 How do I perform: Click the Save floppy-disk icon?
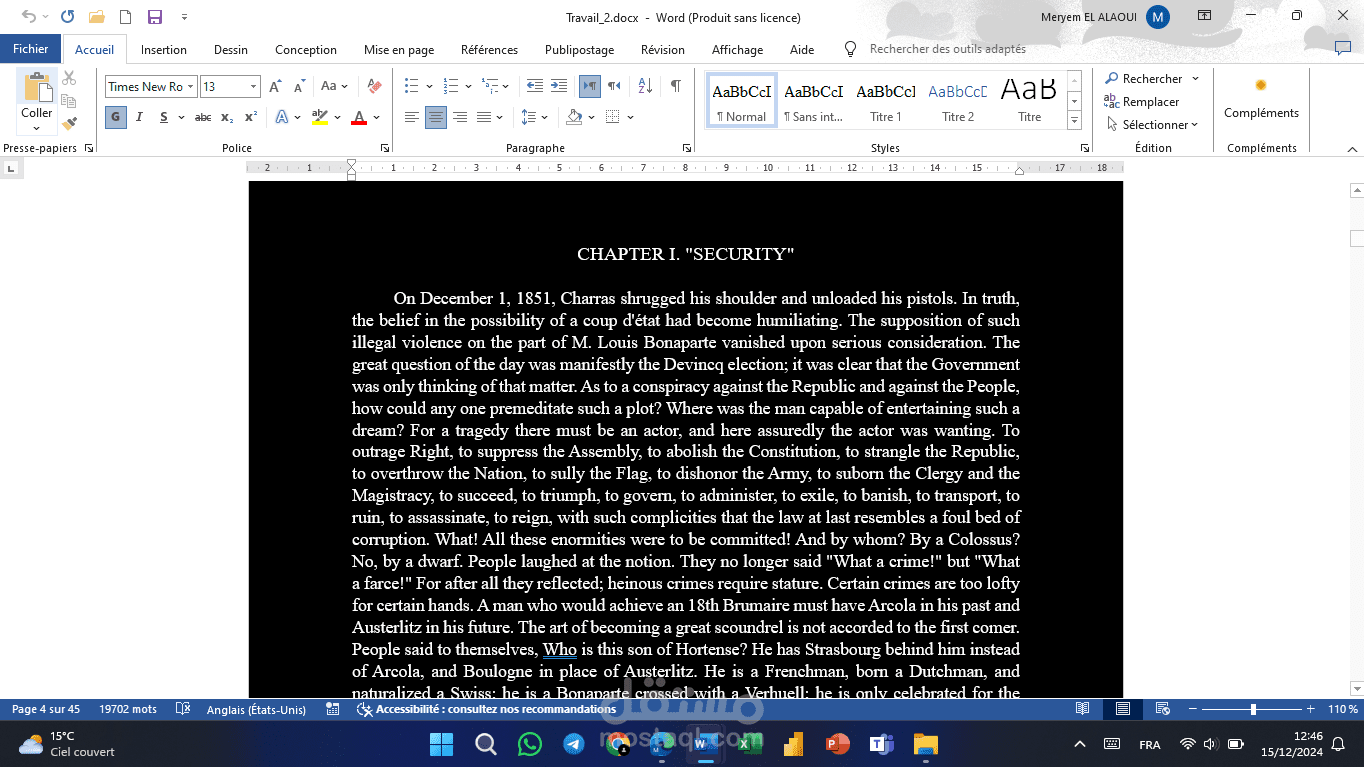[x=154, y=17]
